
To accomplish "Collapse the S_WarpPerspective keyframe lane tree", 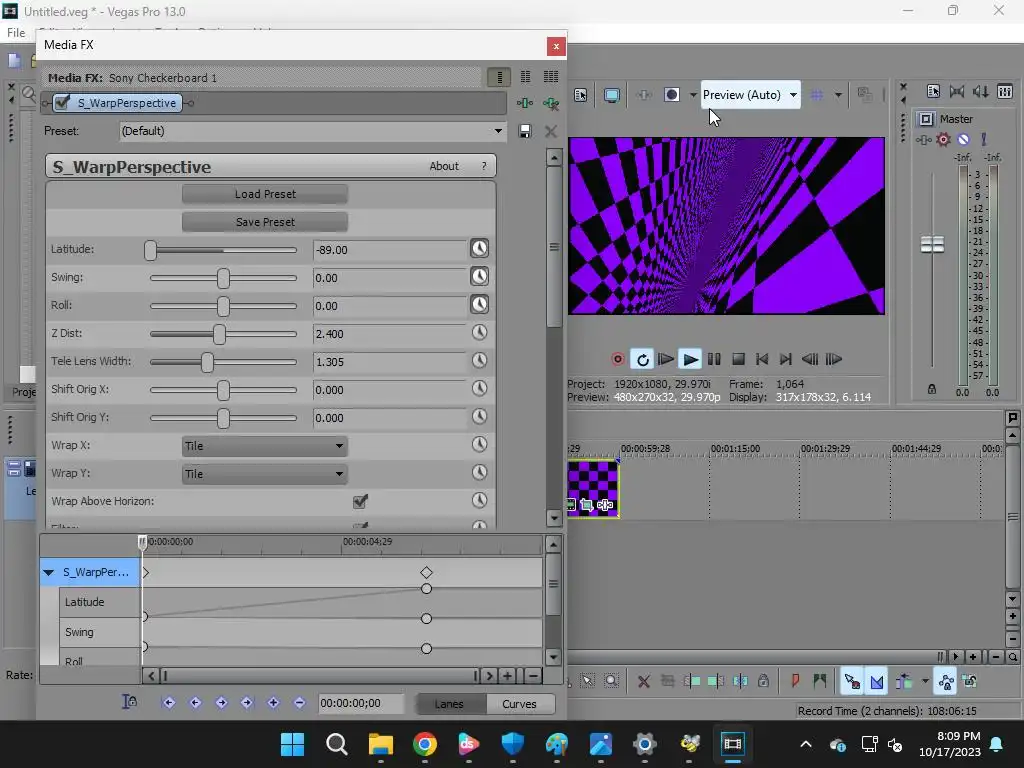I will coord(48,572).
